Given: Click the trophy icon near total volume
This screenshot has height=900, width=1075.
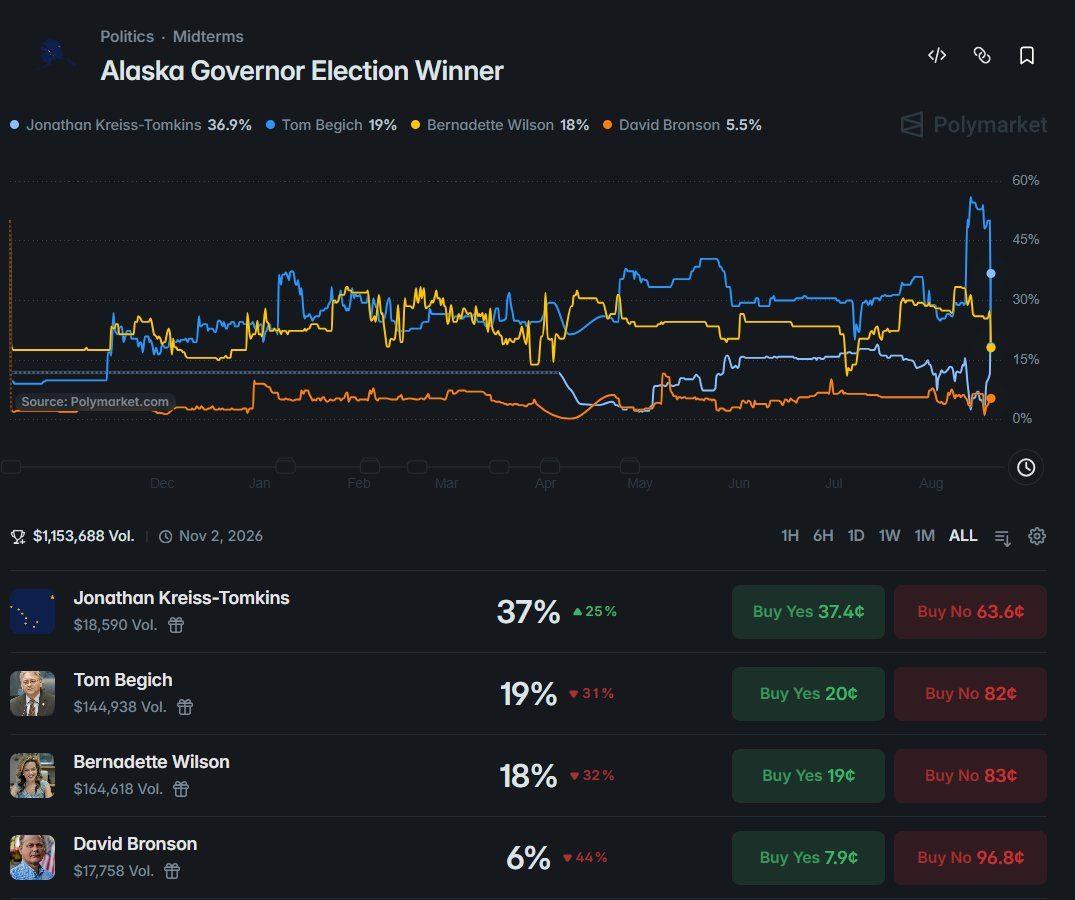Looking at the screenshot, I should [x=18, y=537].
